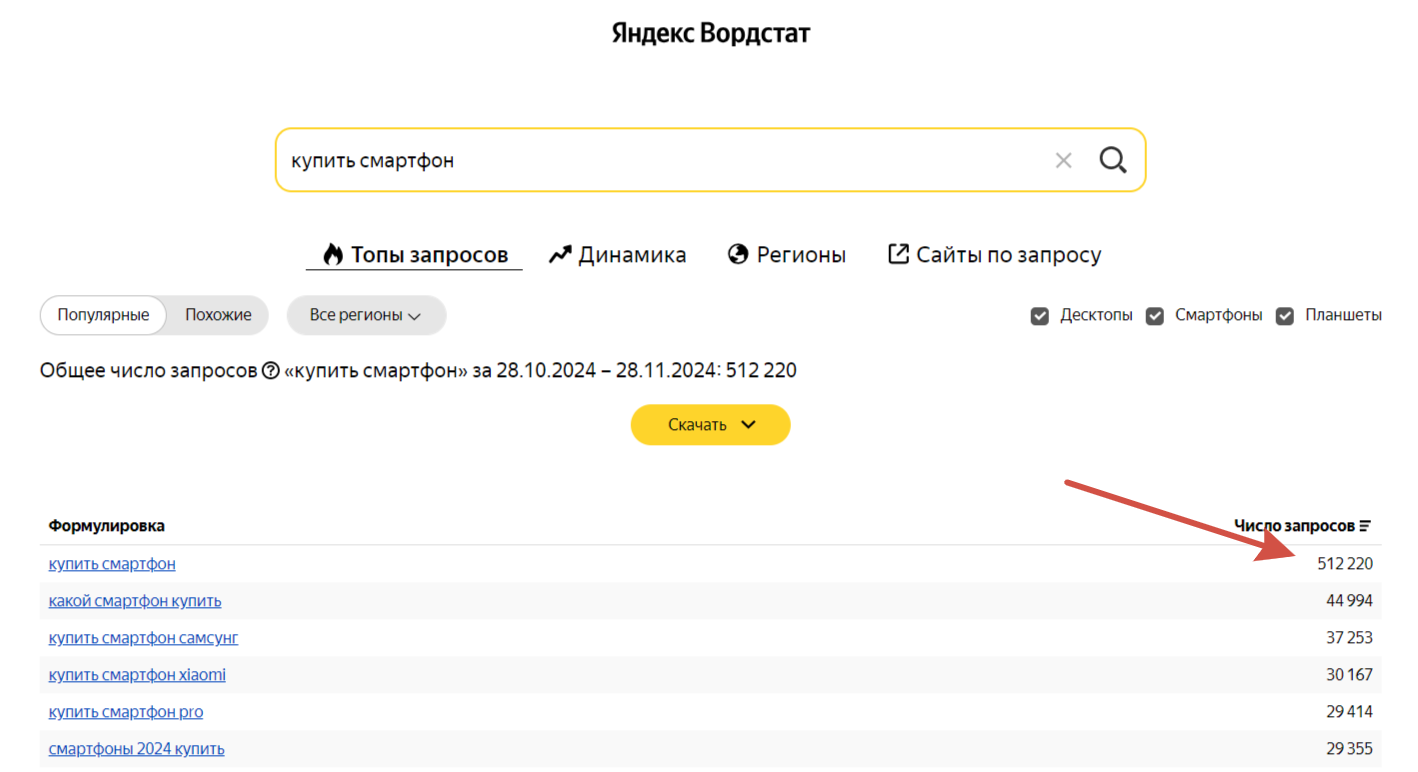Open the Все регионы dropdown
1418x772 pixels.
[366, 315]
